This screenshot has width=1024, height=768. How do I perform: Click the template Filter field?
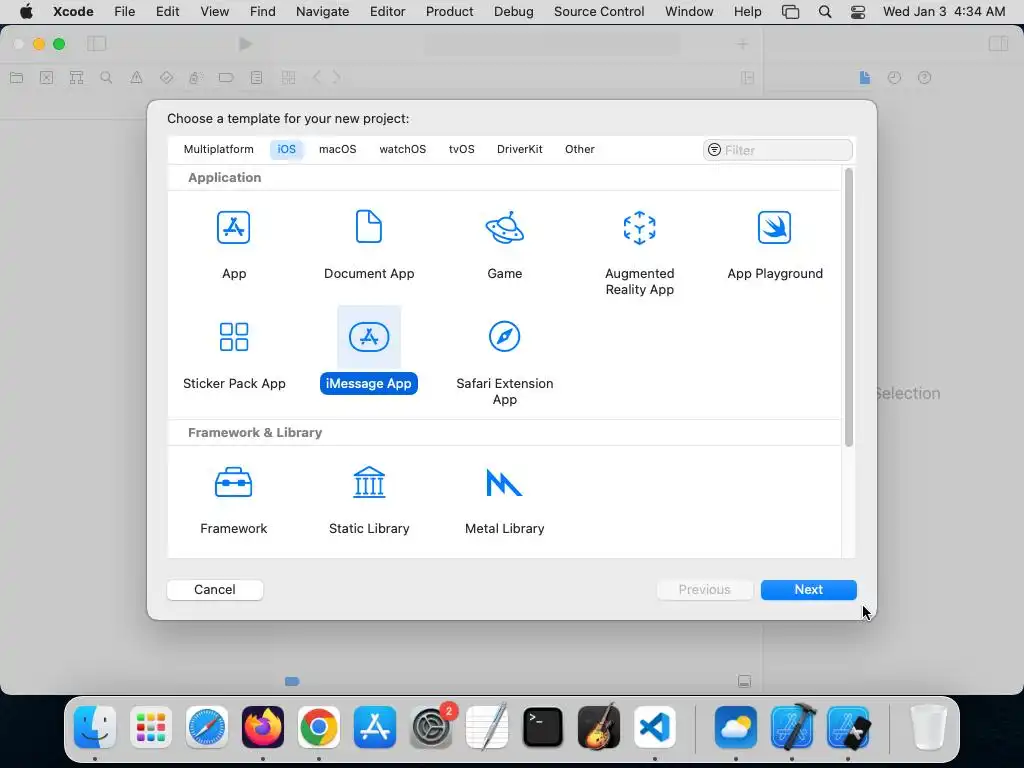pyautogui.click(x=778, y=150)
